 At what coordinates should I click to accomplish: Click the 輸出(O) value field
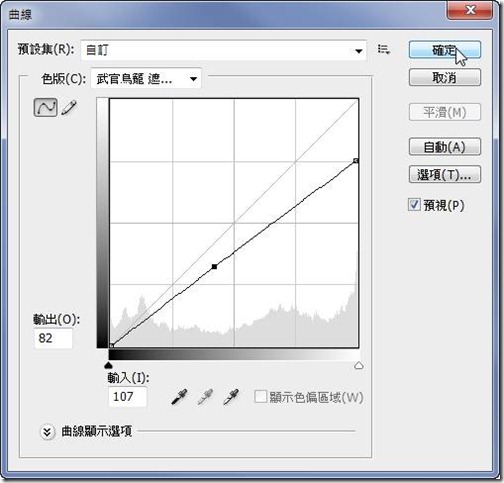click(53, 338)
